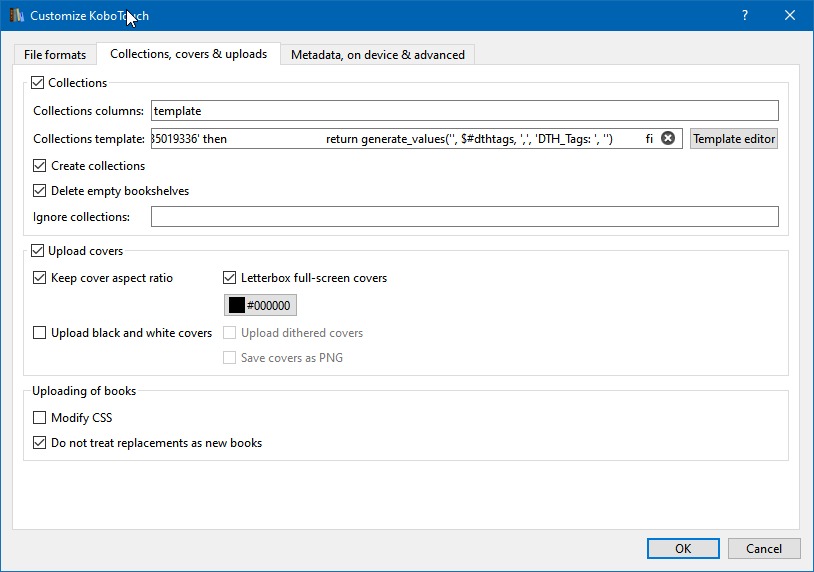Enable Upload black and white covers
Image resolution: width=814 pixels, height=572 pixels.
tap(39, 333)
